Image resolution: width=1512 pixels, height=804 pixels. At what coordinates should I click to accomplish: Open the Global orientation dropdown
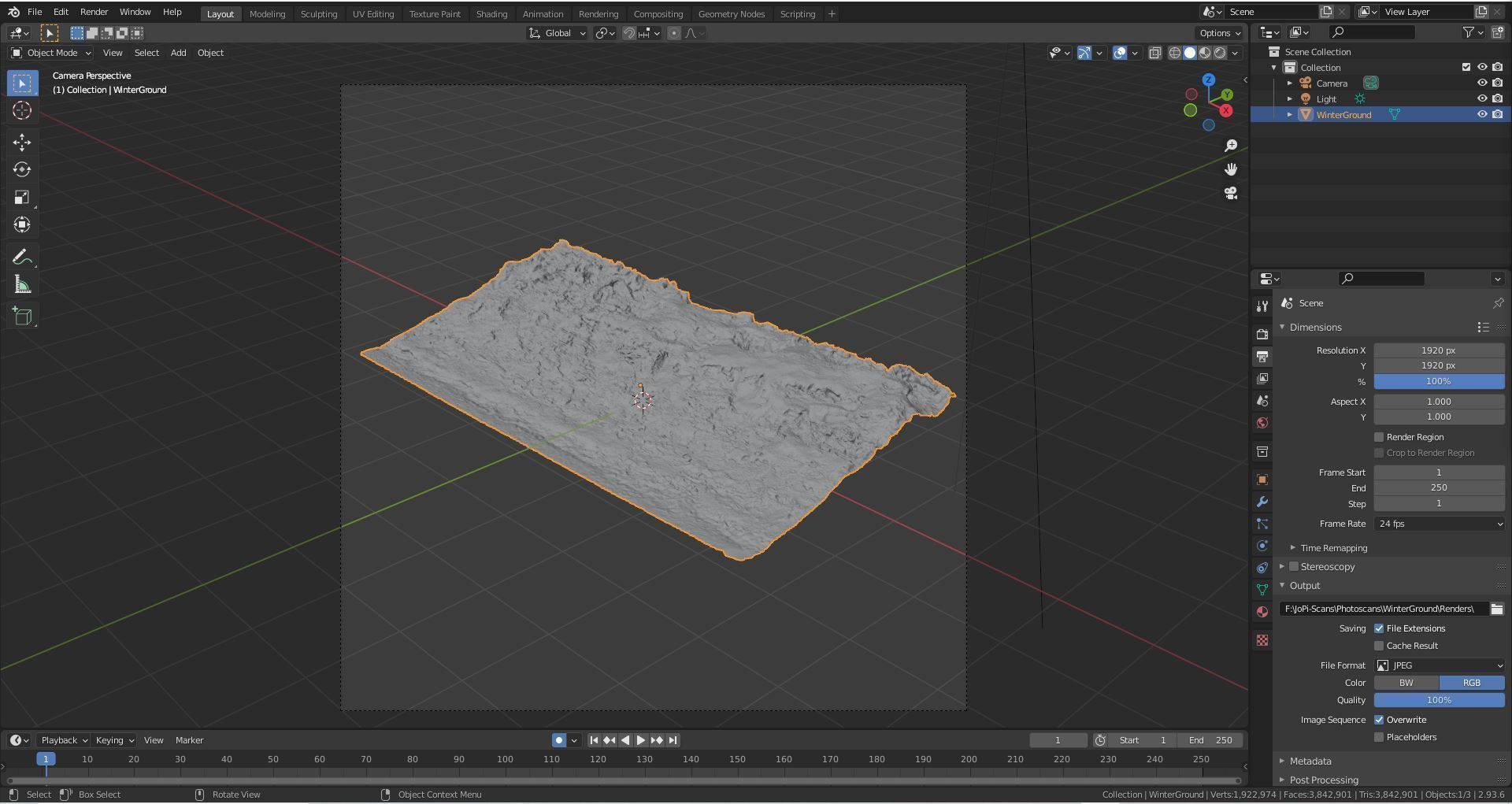(558, 33)
